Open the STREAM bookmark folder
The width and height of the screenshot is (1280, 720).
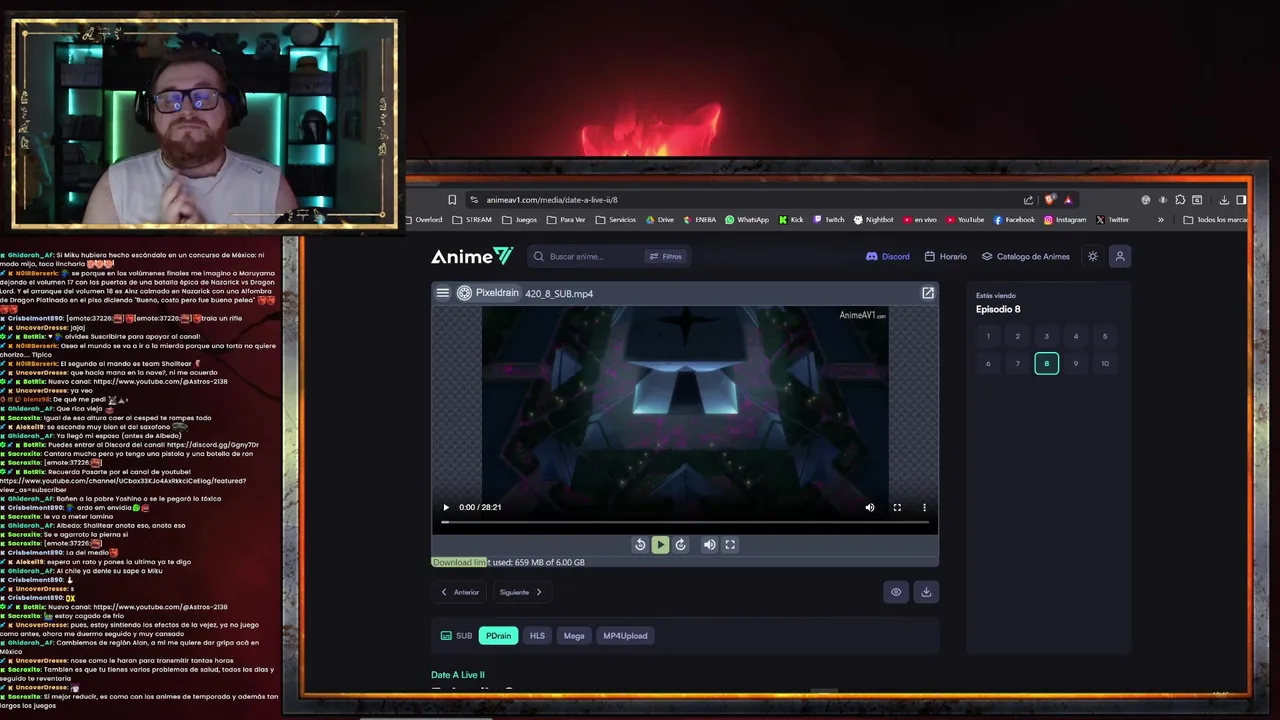[x=472, y=219]
